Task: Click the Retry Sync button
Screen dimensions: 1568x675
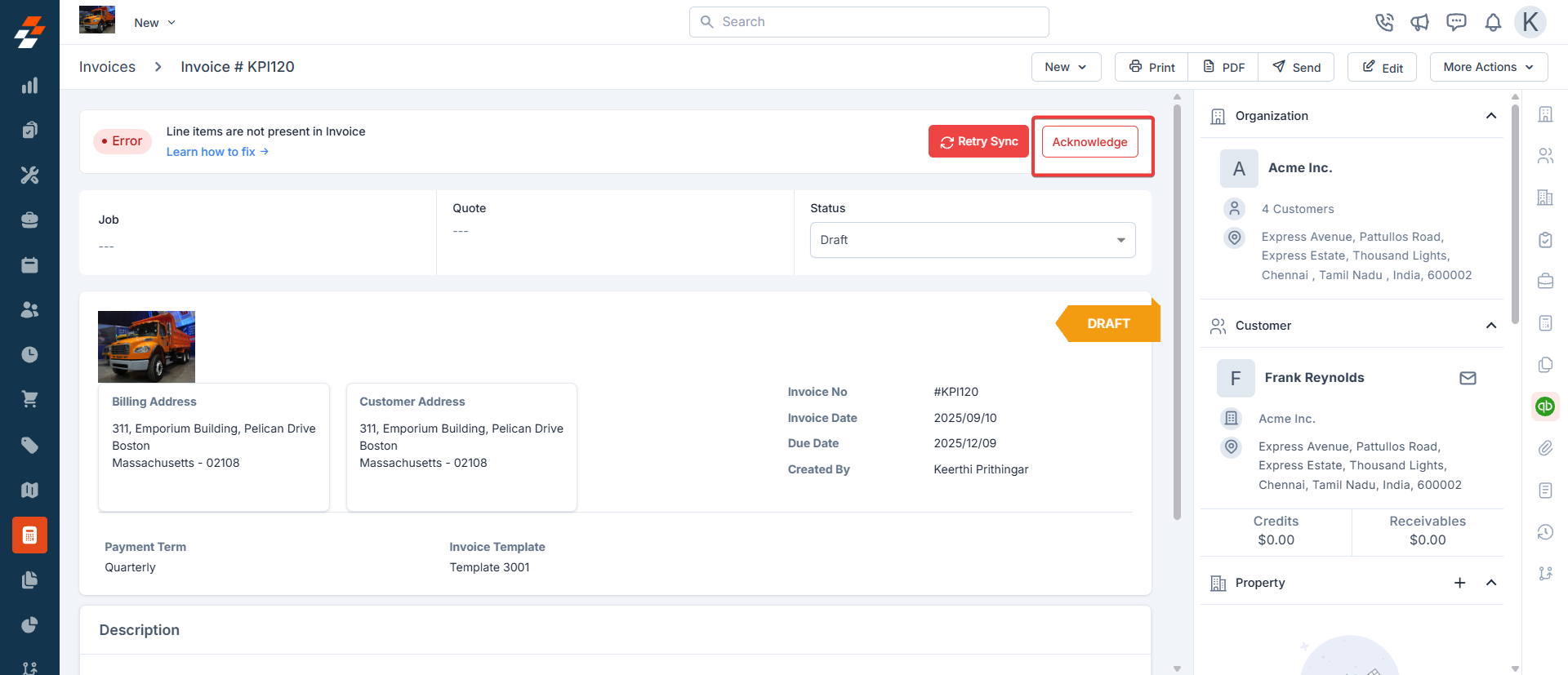Action: 978,141
